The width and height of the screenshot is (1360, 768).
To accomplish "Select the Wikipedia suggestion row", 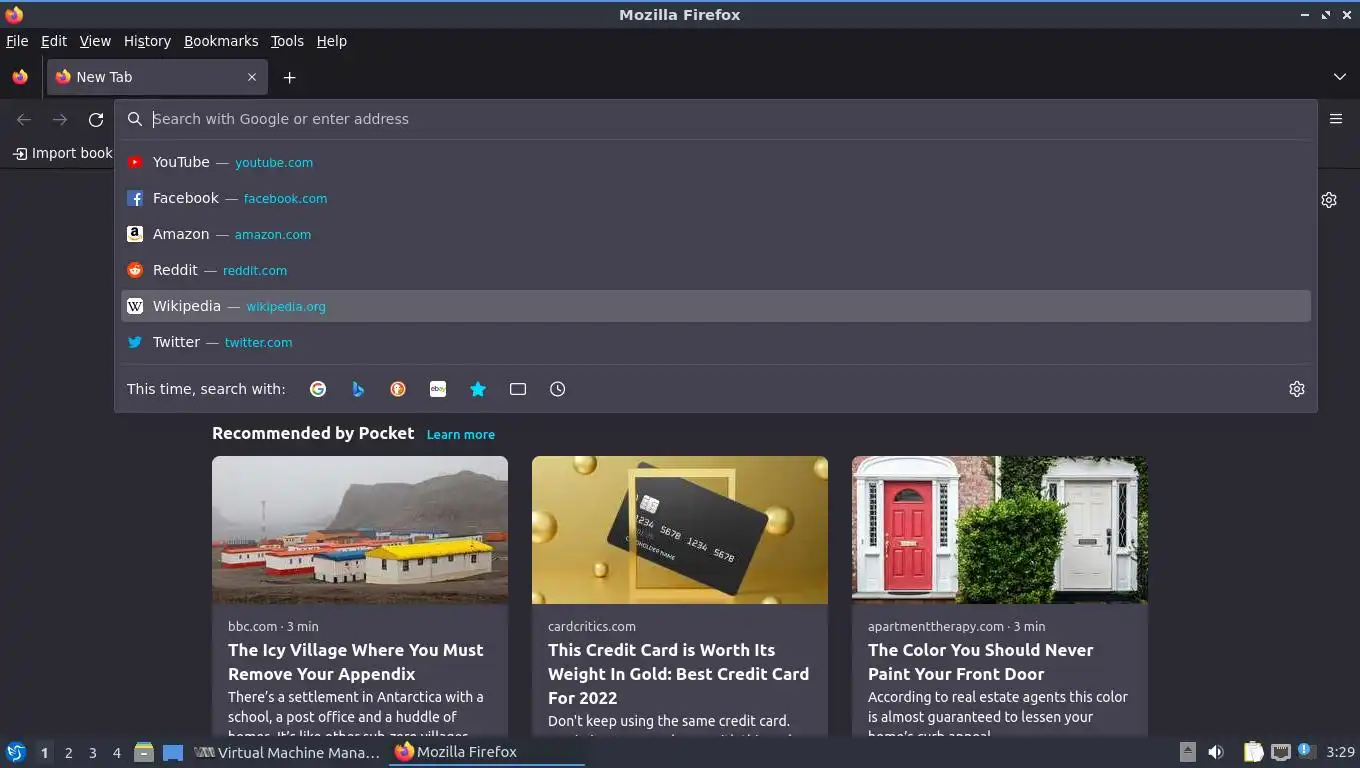I will pyautogui.click(x=716, y=306).
